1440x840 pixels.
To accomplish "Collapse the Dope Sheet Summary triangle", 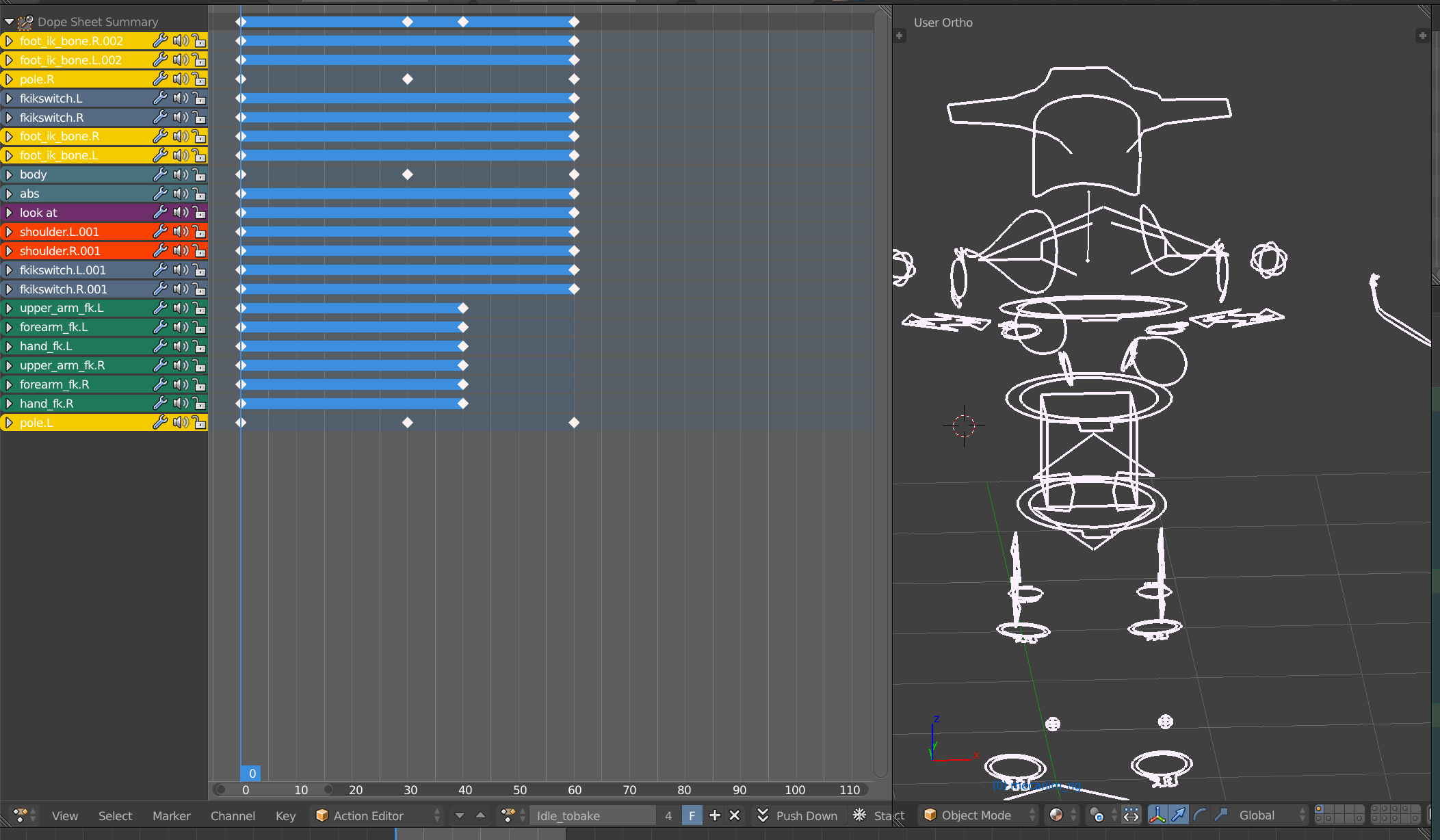I will (x=8, y=22).
